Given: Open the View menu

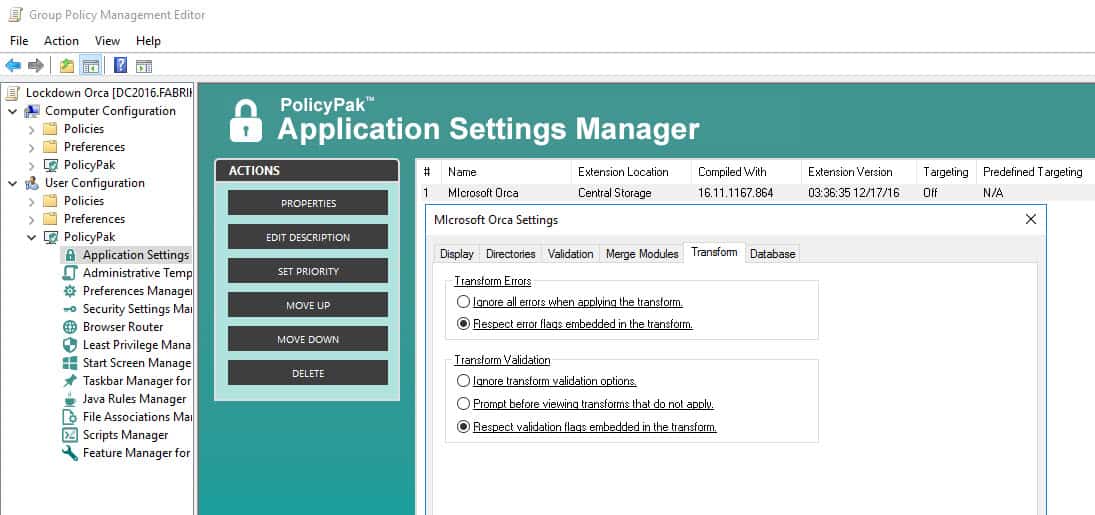Looking at the screenshot, I should click(108, 41).
